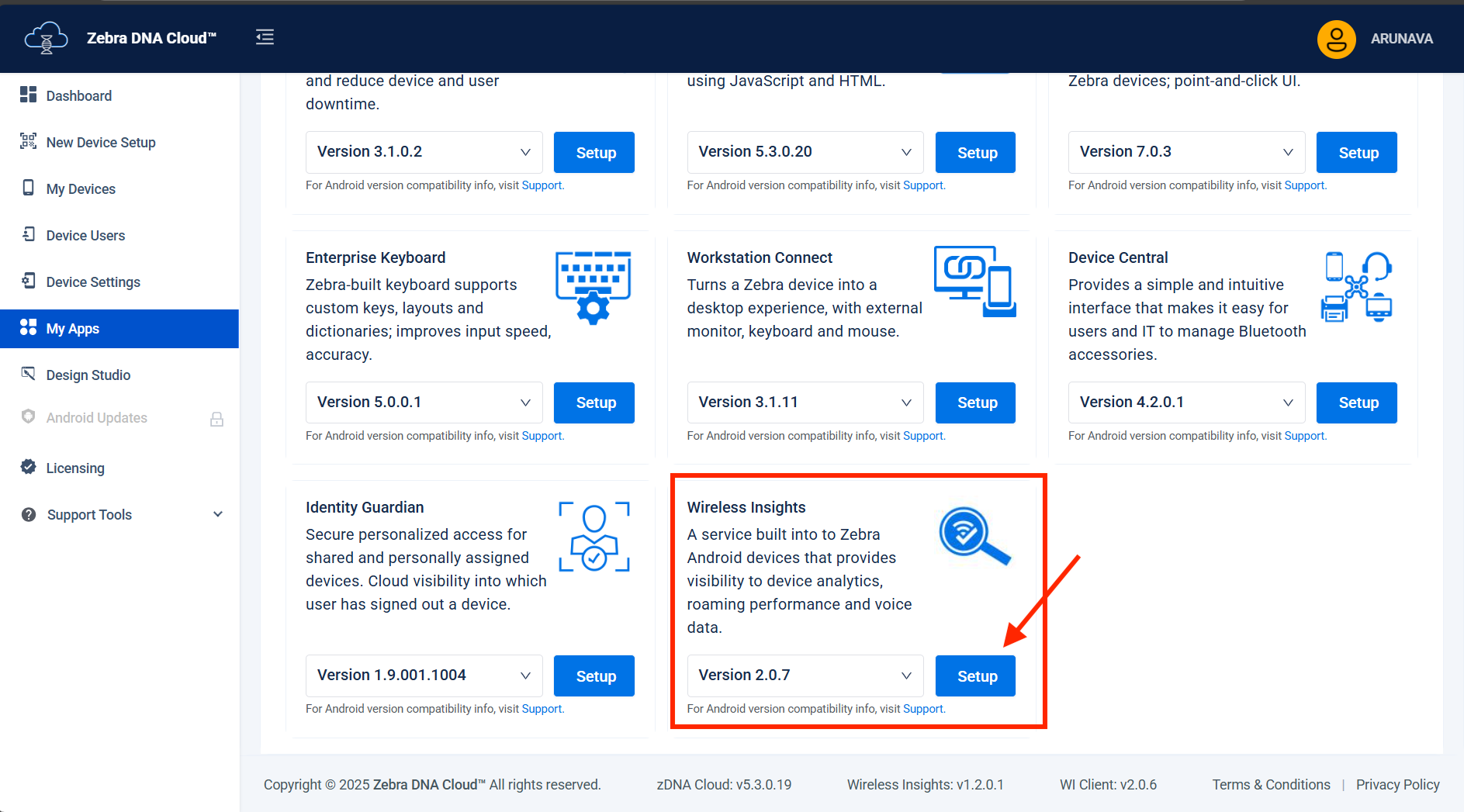The image size is (1464, 812).
Task: Open the Licensing sidebar item
Action: tap(74, 468)
